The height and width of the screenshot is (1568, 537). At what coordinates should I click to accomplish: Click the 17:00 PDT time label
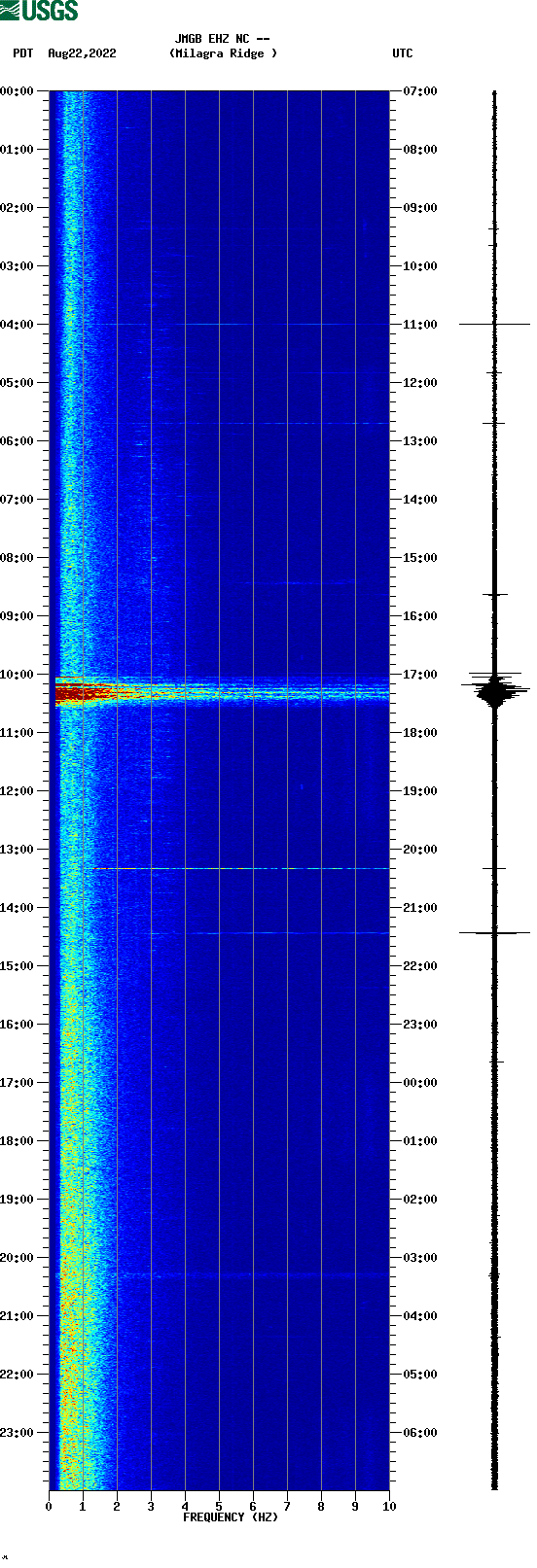[17, 1083]
